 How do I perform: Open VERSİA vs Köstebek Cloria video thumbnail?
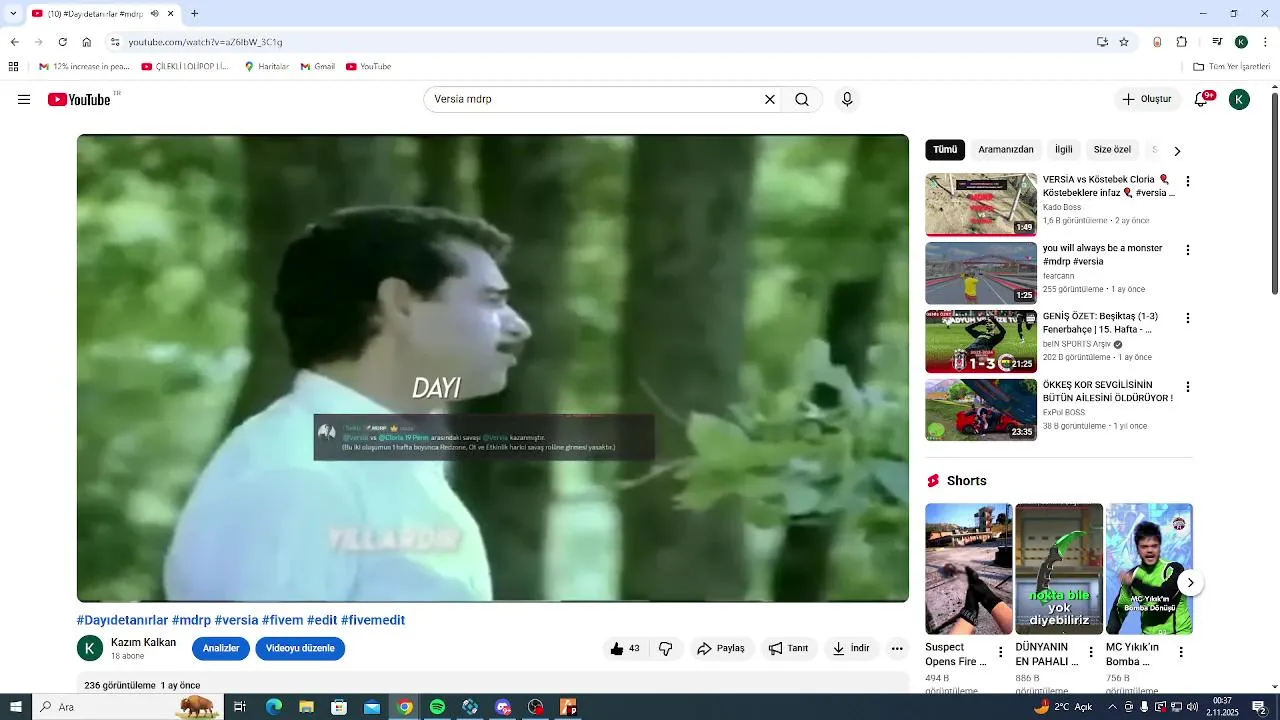click(981, 205)
